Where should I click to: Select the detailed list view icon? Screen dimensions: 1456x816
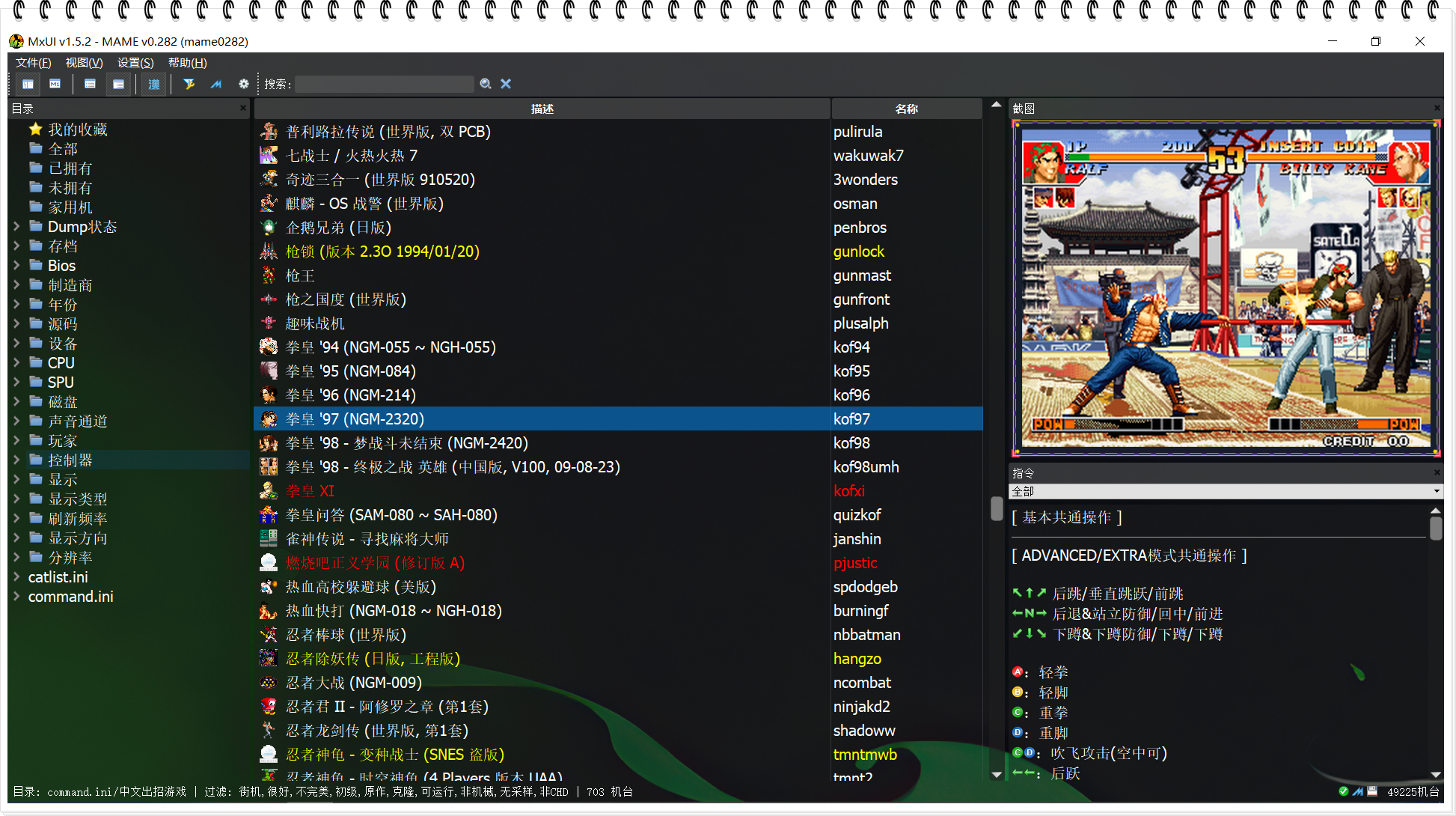click(89, 84)
